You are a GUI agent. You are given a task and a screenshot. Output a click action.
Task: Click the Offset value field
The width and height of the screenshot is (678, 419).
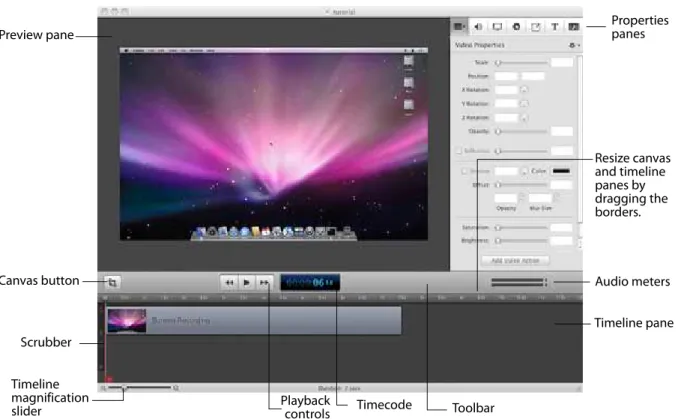tap(562, 185)
